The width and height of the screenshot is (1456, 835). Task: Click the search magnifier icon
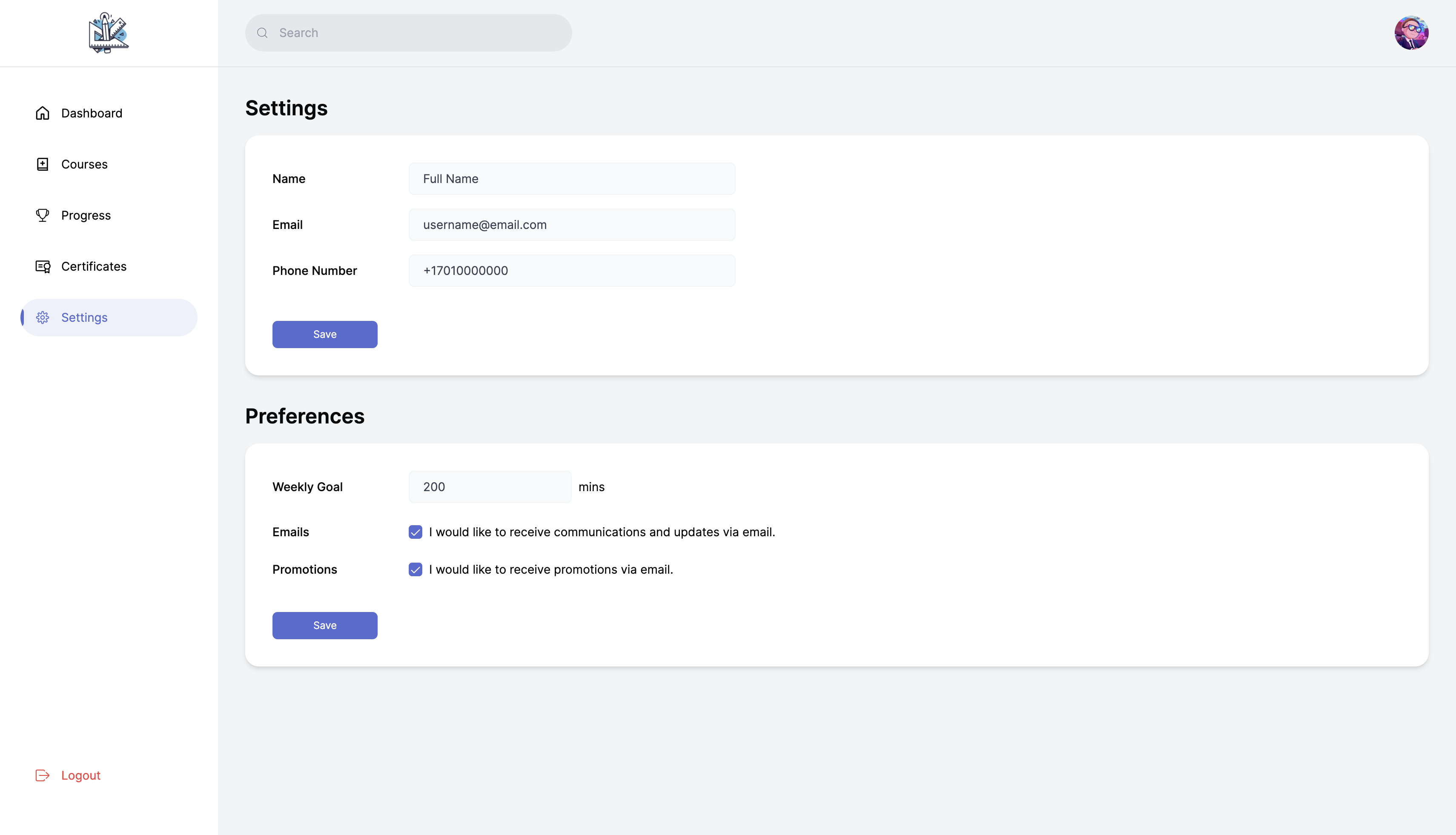click(262, 33)
